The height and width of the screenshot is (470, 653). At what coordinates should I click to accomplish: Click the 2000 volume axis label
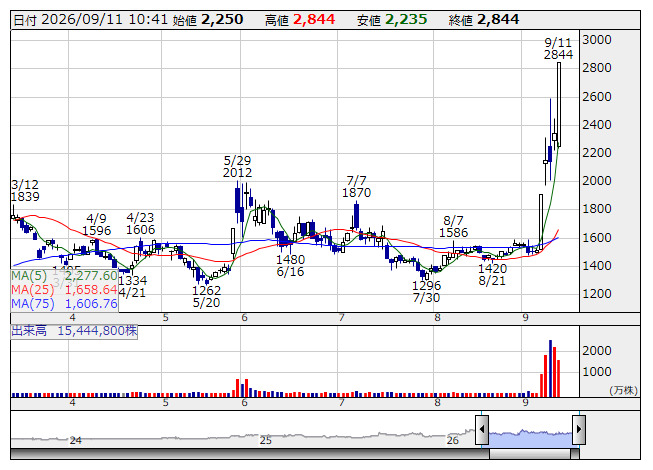[597, 351]
